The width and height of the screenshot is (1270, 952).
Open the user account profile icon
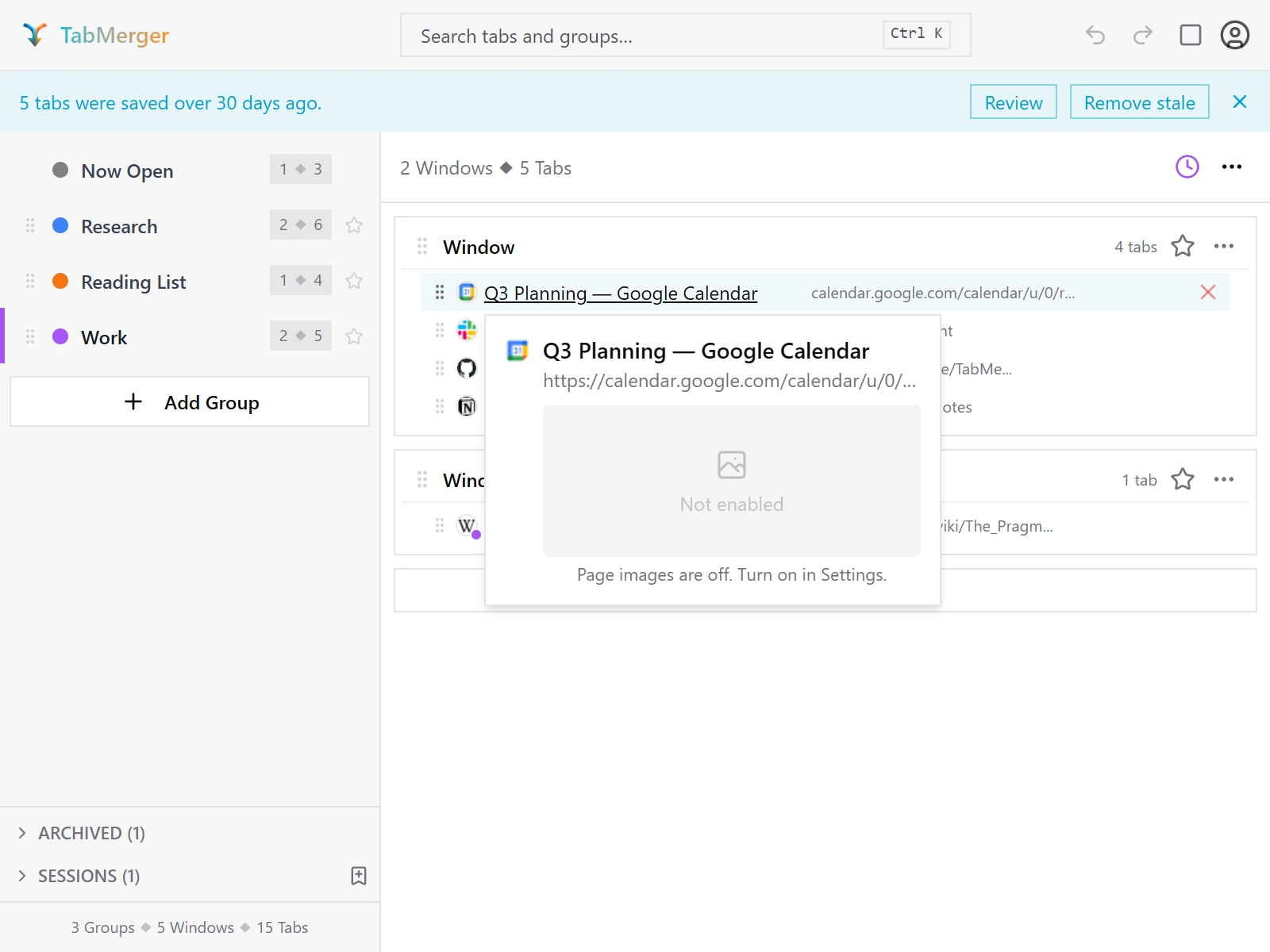coord(1235,35)
